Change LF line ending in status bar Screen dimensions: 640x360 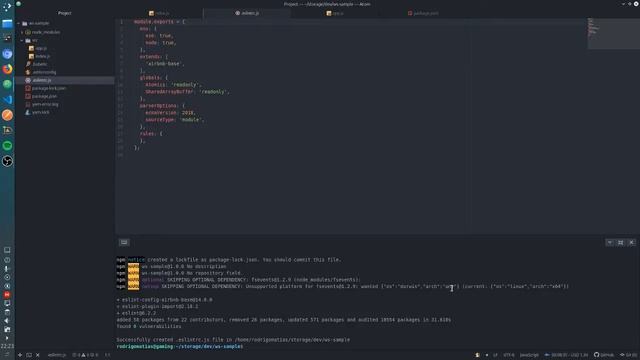point(495,355)
